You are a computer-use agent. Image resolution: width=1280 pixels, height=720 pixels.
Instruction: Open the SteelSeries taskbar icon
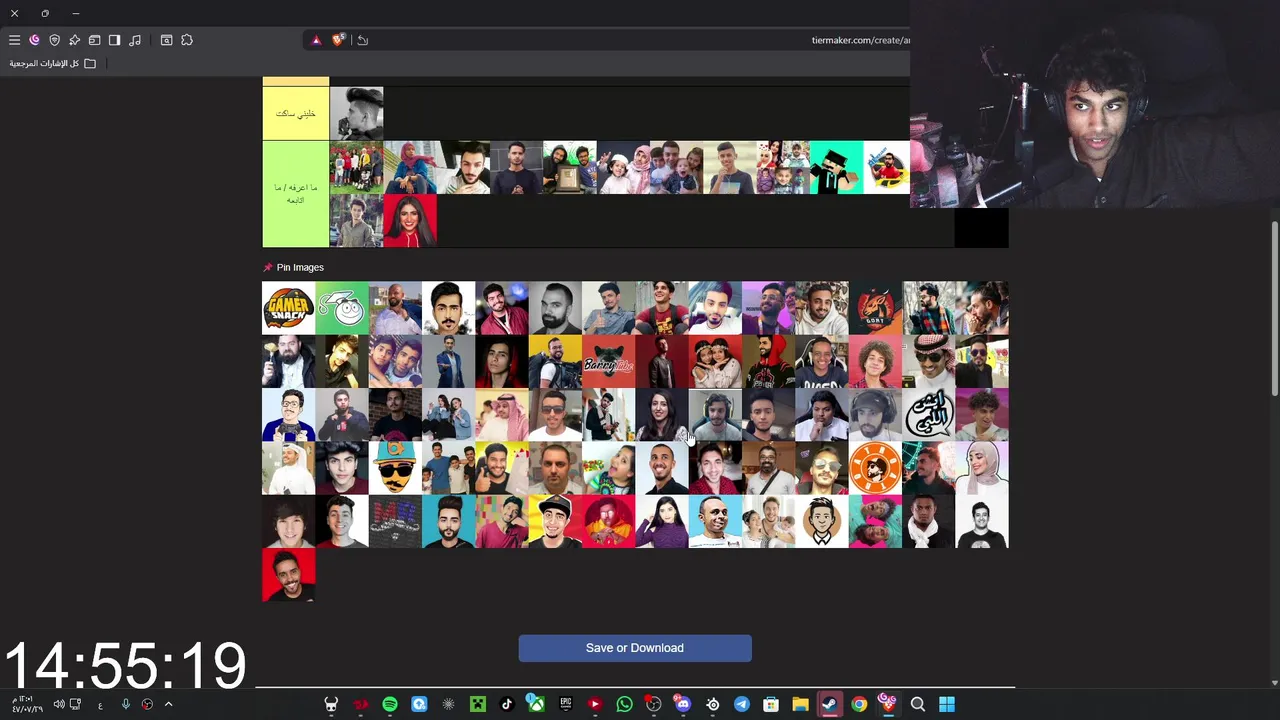point(712,704)
